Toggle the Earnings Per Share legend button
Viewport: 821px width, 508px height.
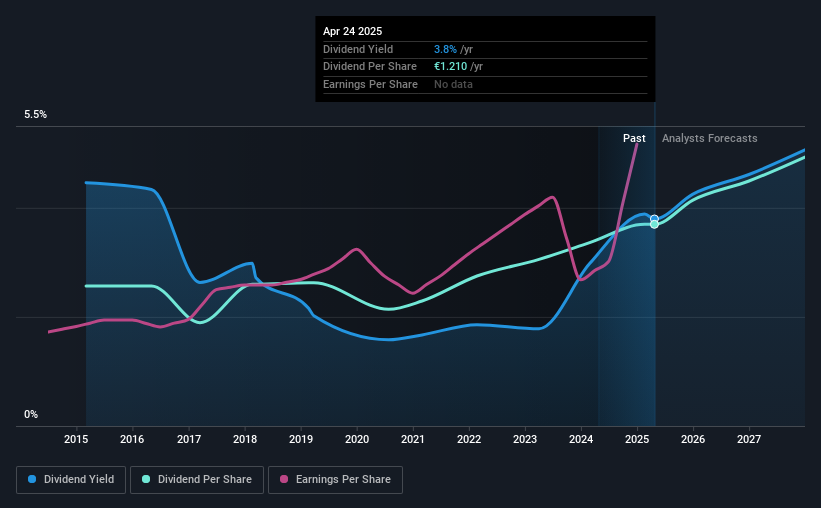(x=335, y=480)
